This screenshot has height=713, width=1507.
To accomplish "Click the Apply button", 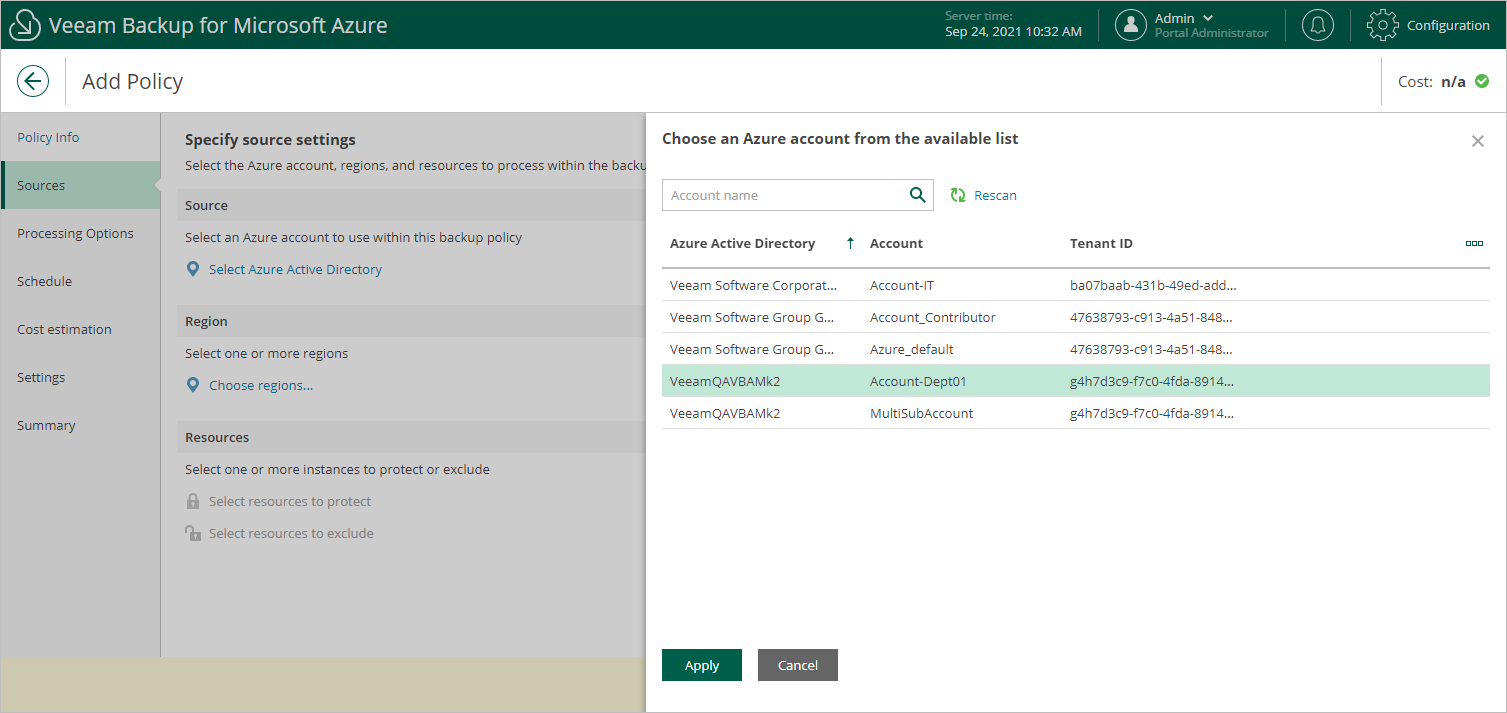I will [702, 665].
